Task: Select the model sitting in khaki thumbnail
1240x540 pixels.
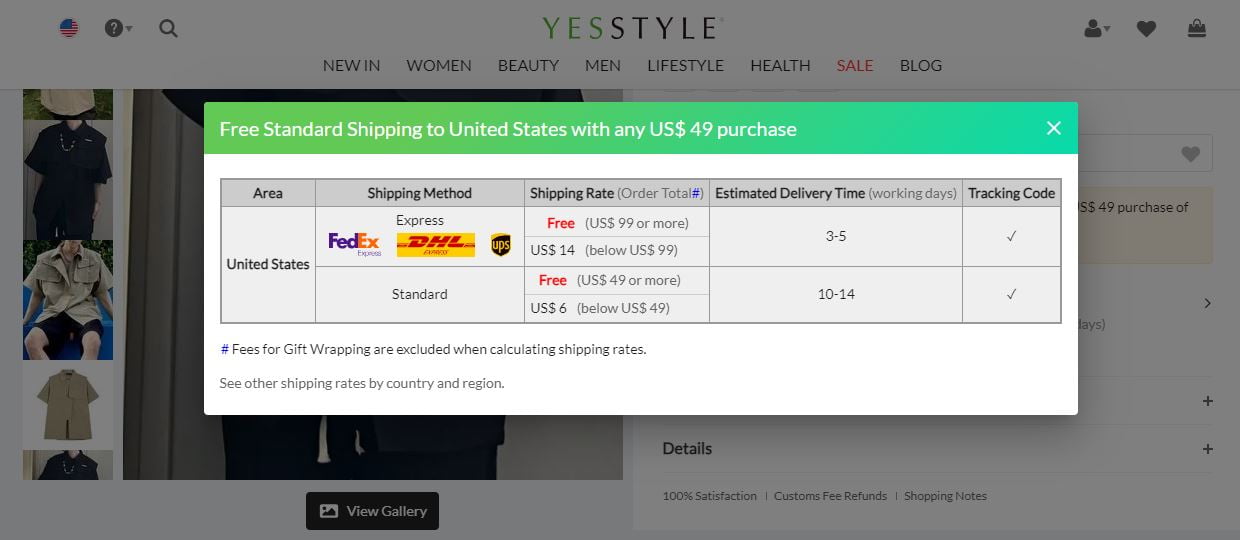Action: pyautogui.click(x=68, y=299)
